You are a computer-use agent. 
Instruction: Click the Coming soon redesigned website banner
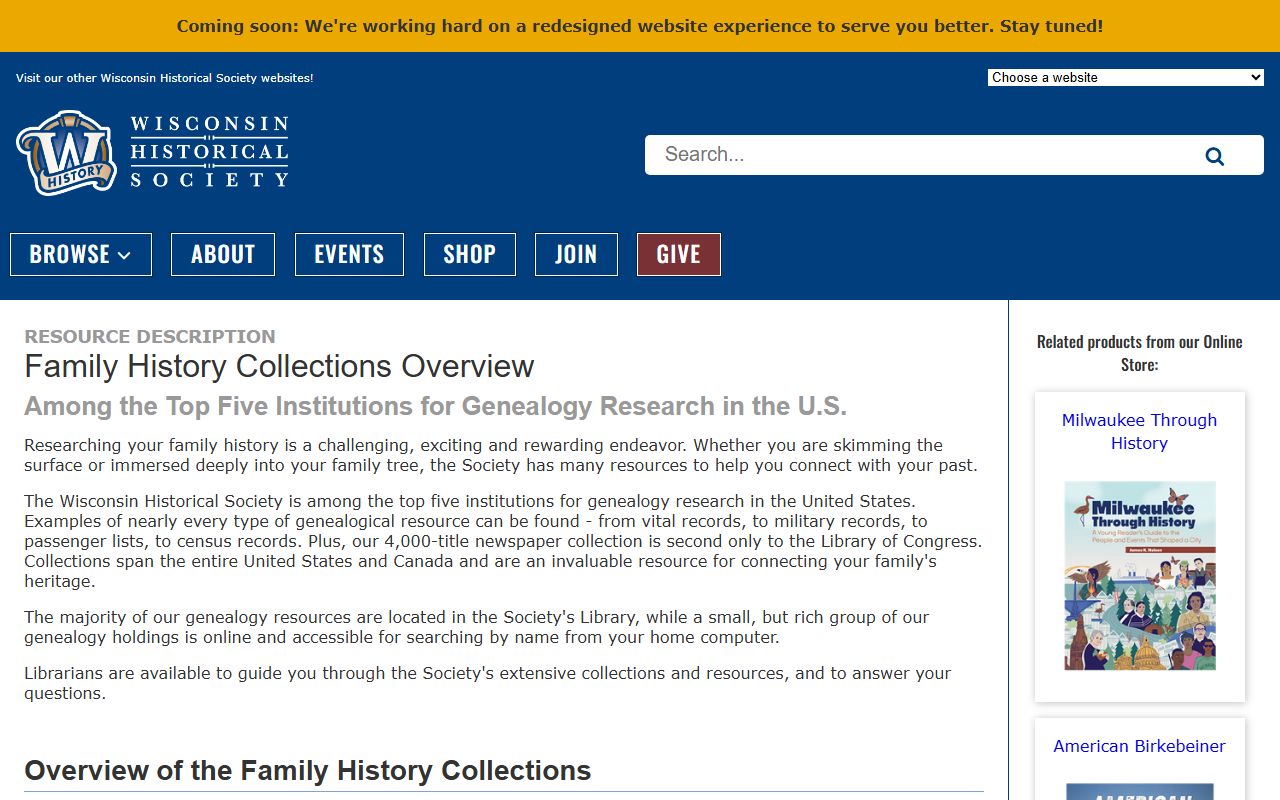tap(640, 26)
